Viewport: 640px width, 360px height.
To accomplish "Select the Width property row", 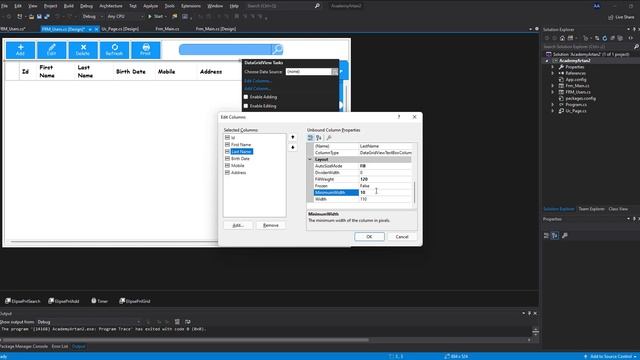I will [x=362, y=199].
